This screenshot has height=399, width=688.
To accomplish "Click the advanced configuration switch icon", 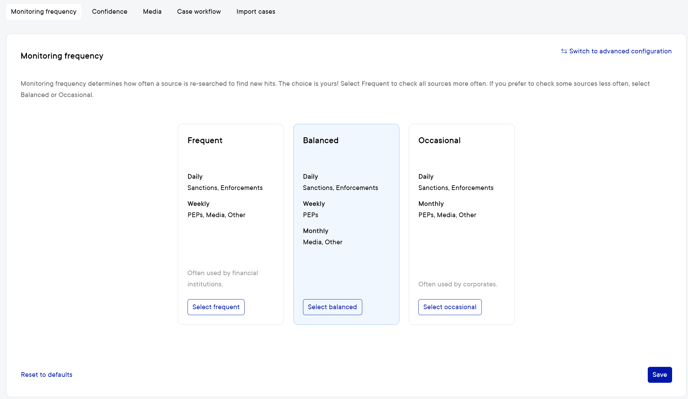I will [564, 51].
